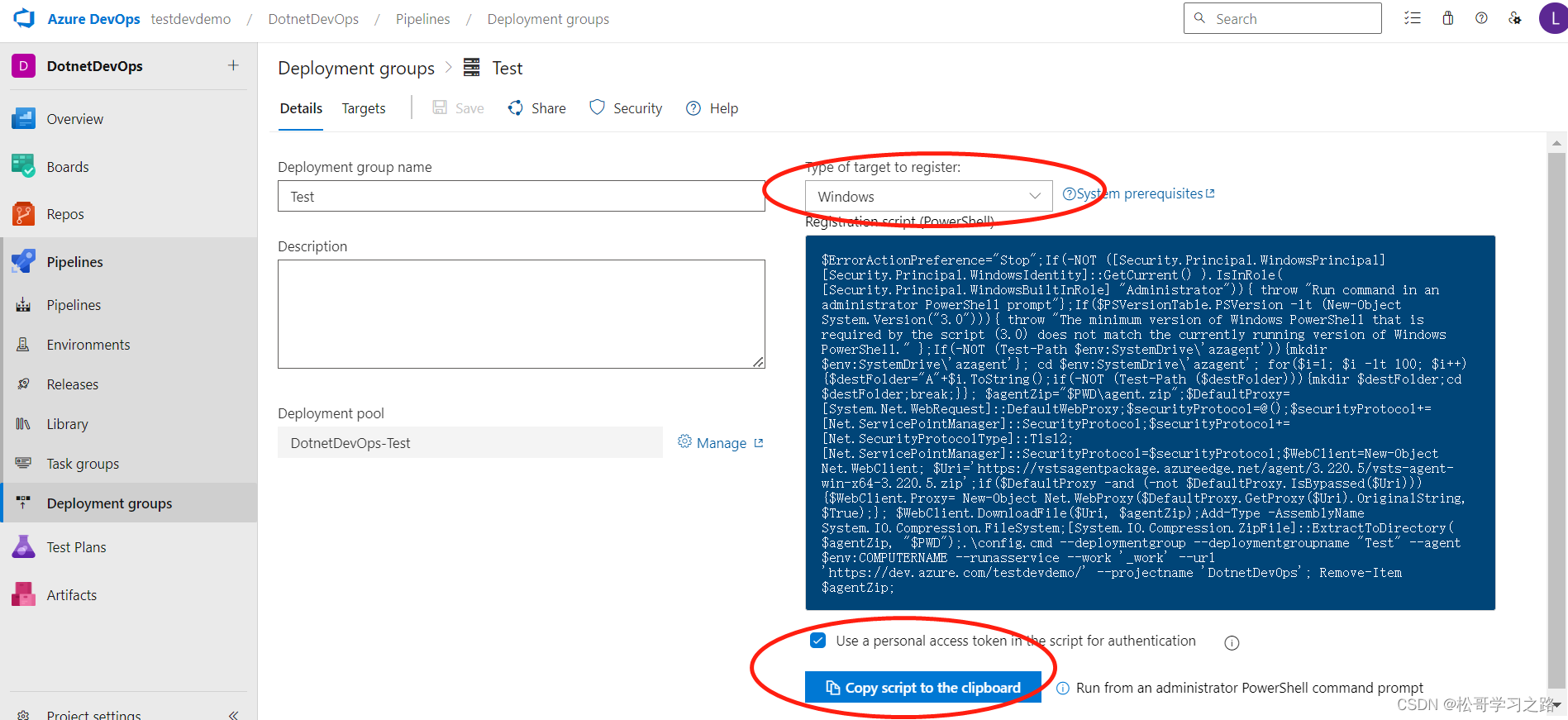The height and width of the screenshot is (720, 1568).
Task: Click the scrollbar up arrow
Action: (1557, 143)
